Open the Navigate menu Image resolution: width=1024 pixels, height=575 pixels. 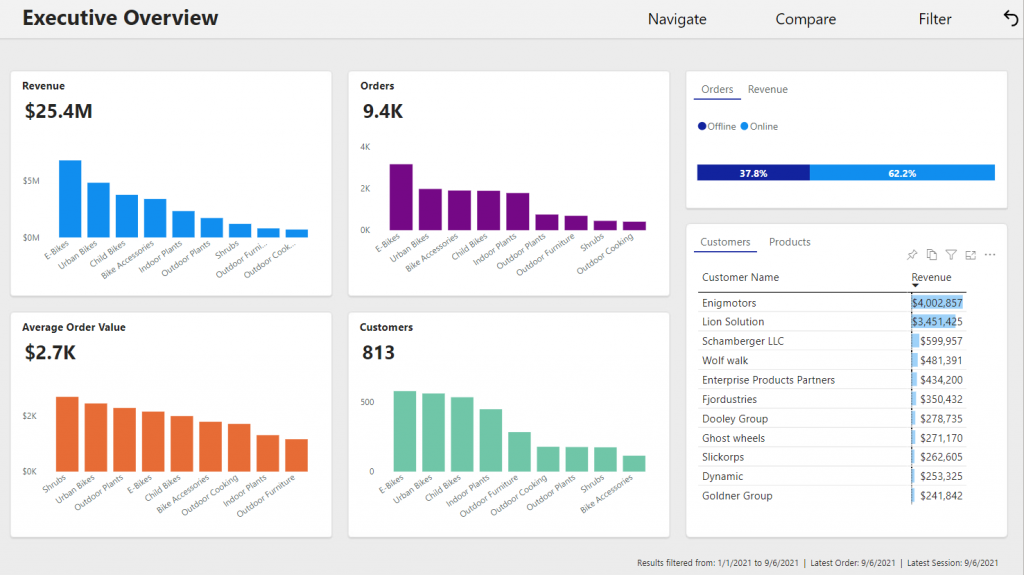coord(677,19)
